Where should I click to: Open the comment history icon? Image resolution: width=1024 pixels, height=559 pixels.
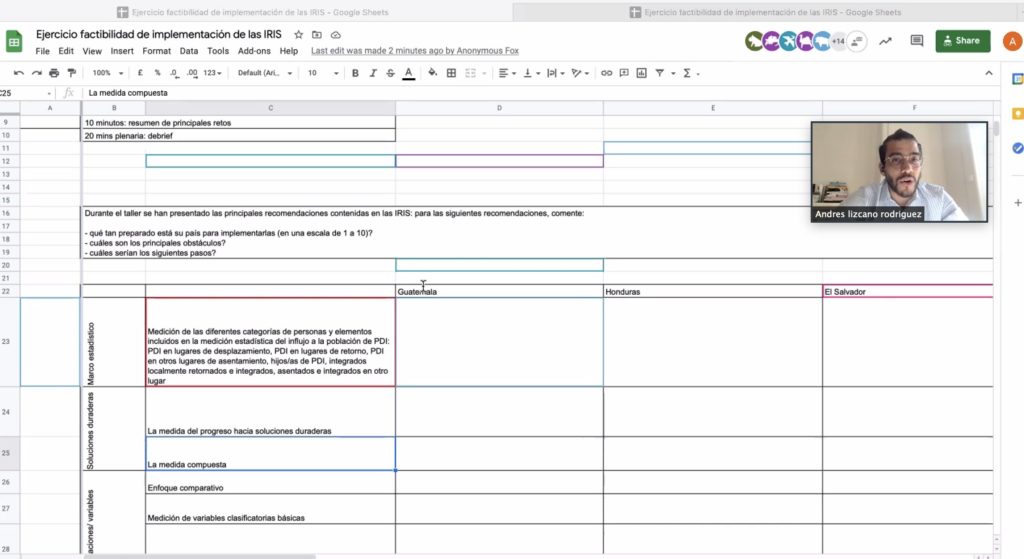point(916,41)
